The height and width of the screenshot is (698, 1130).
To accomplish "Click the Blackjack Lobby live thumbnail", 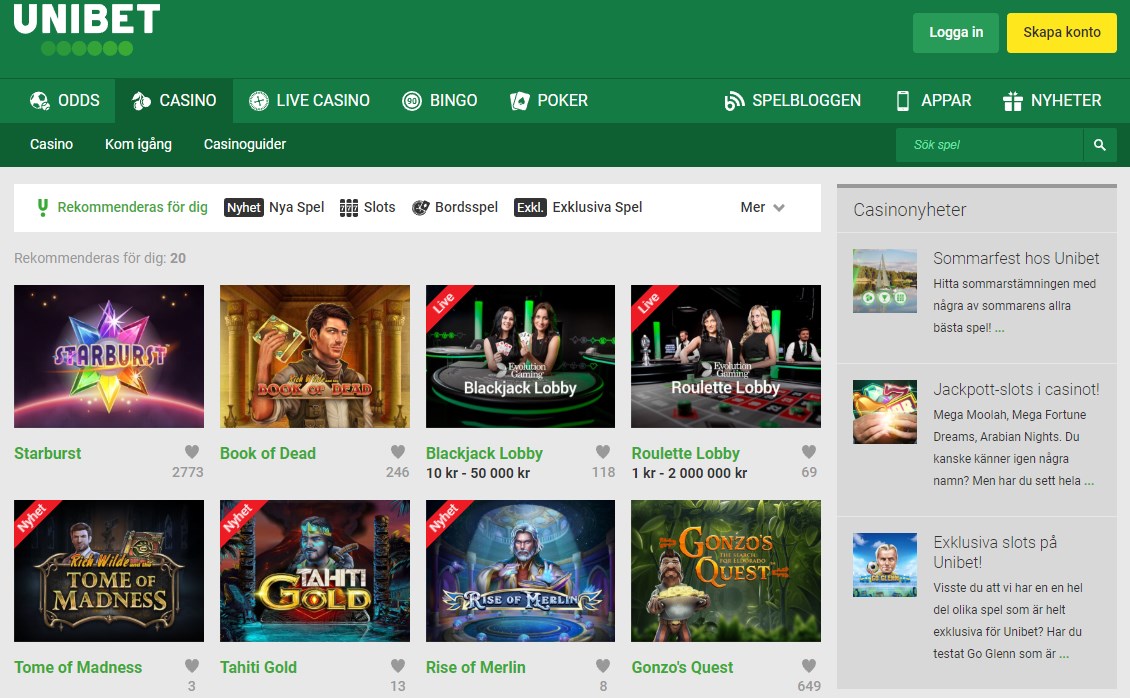I will coord(520,356).
